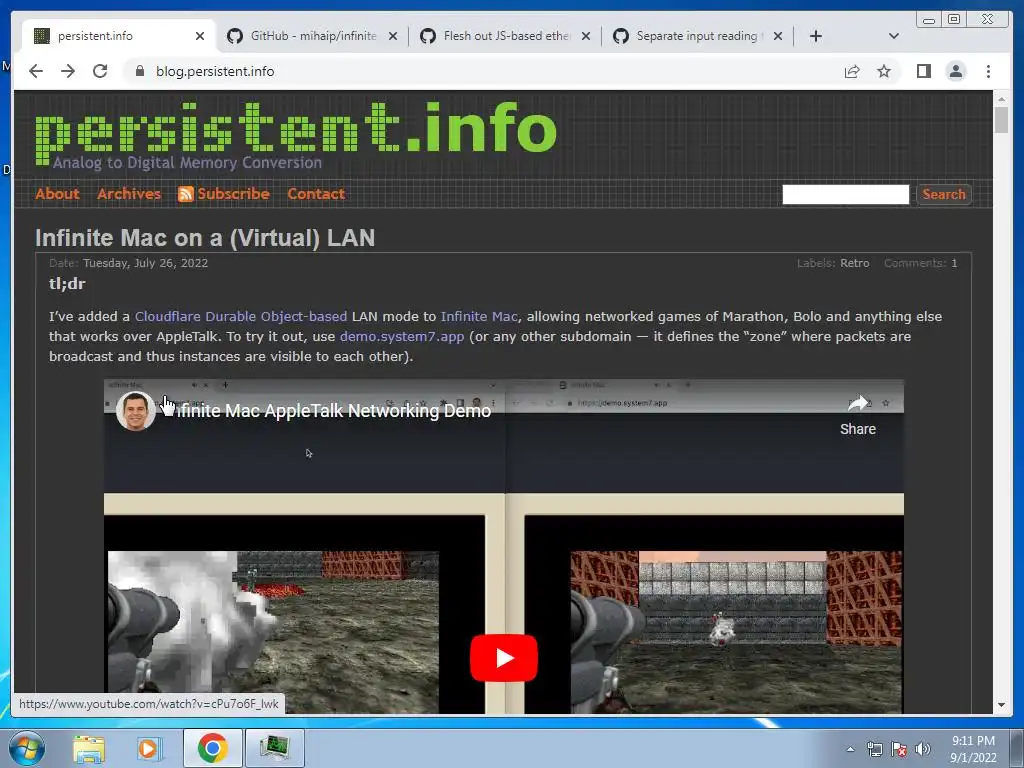Click the page vertical scrollbar thumb
Image resolution: width=1024 pixels, height=768 pixels.
[1001, 121]
